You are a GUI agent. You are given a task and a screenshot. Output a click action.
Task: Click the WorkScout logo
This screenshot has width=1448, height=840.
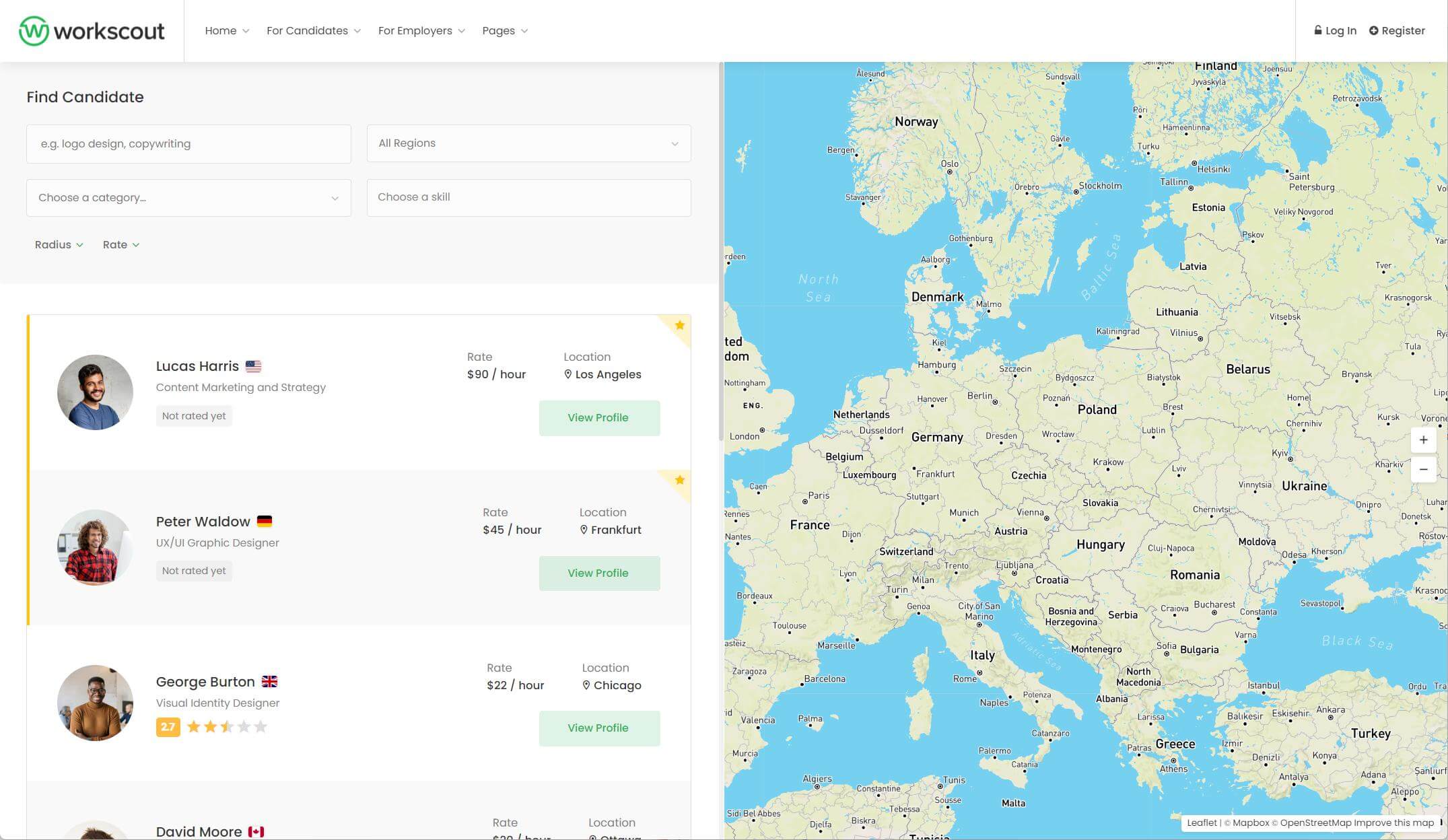coord(92,31)
